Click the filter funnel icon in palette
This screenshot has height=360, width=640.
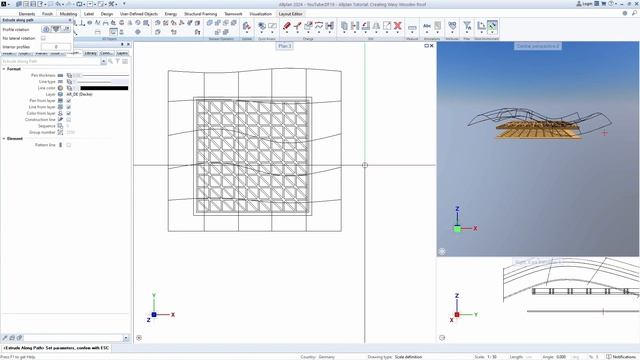click(x=118, y=61)
